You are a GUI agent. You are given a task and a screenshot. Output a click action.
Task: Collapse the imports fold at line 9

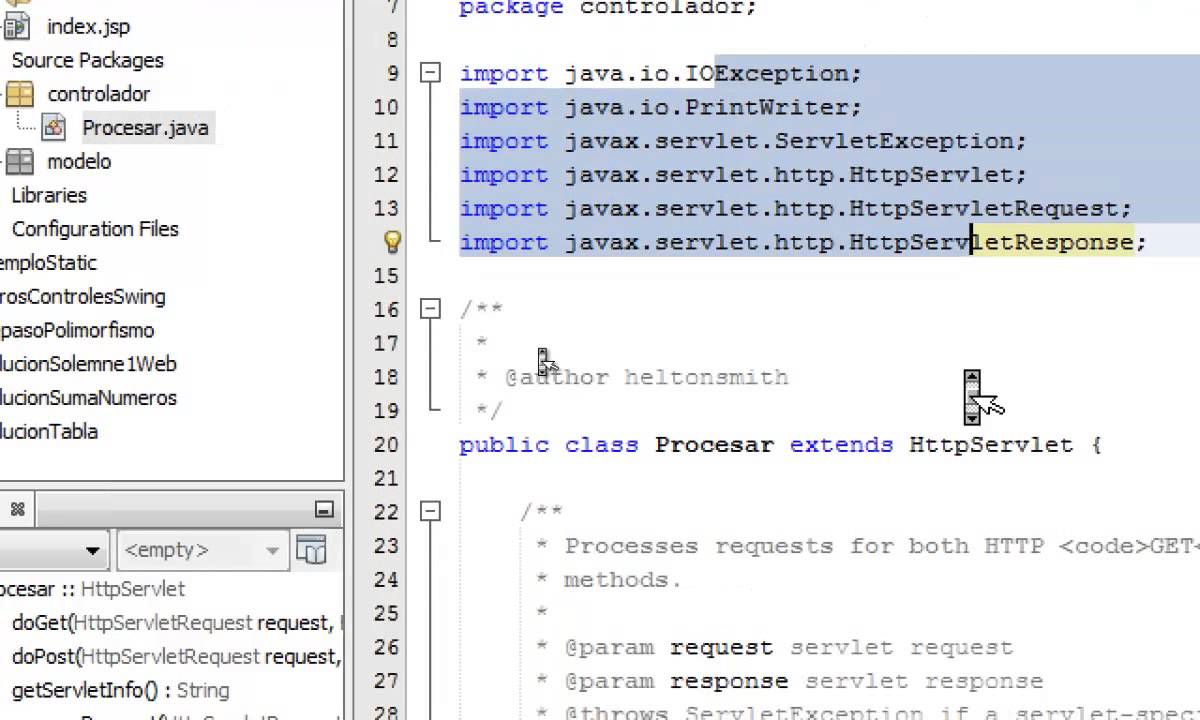[430, 73]
